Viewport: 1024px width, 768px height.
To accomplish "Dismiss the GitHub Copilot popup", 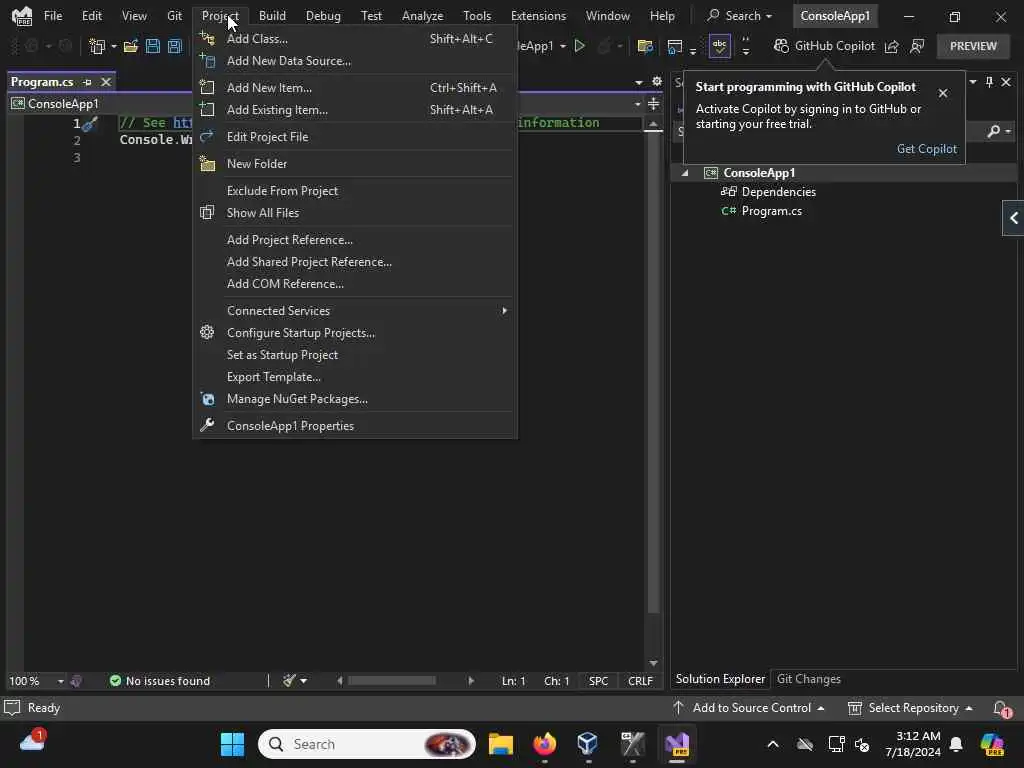I will pyautogui.click(x=943, y=93).
